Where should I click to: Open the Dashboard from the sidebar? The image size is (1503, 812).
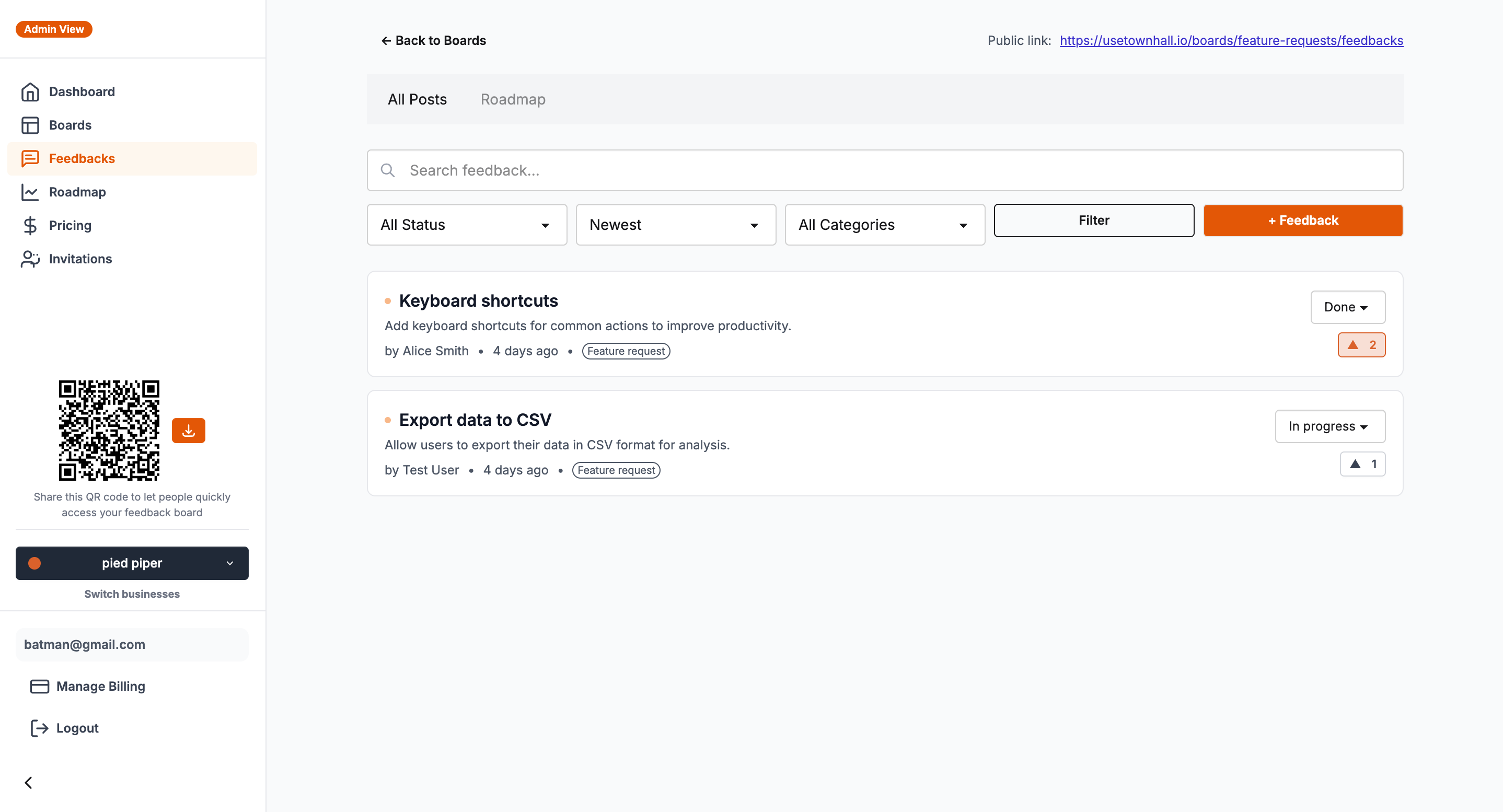coord(30,91)
